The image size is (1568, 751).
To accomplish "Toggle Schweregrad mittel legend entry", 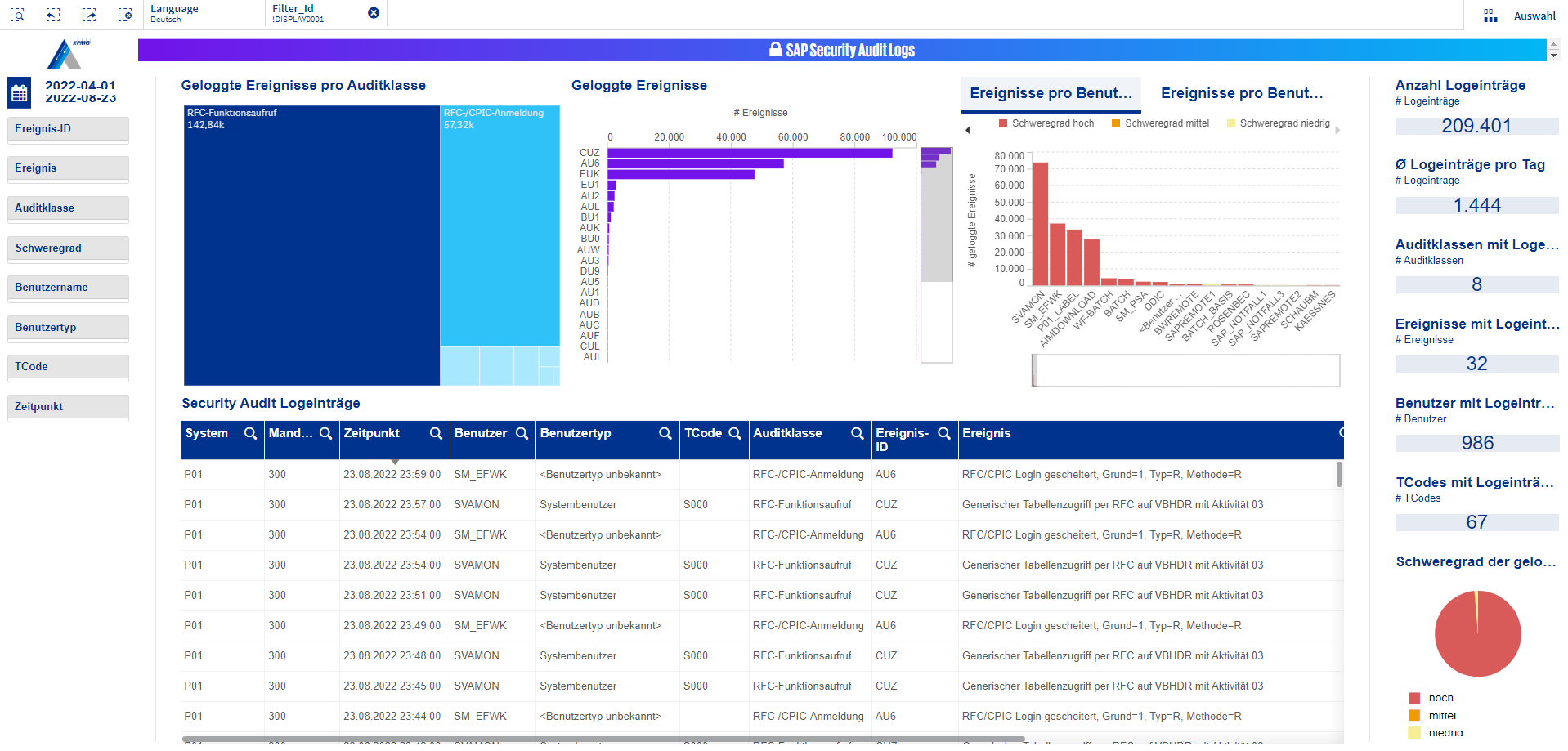I will click(x=1160, y=123).
